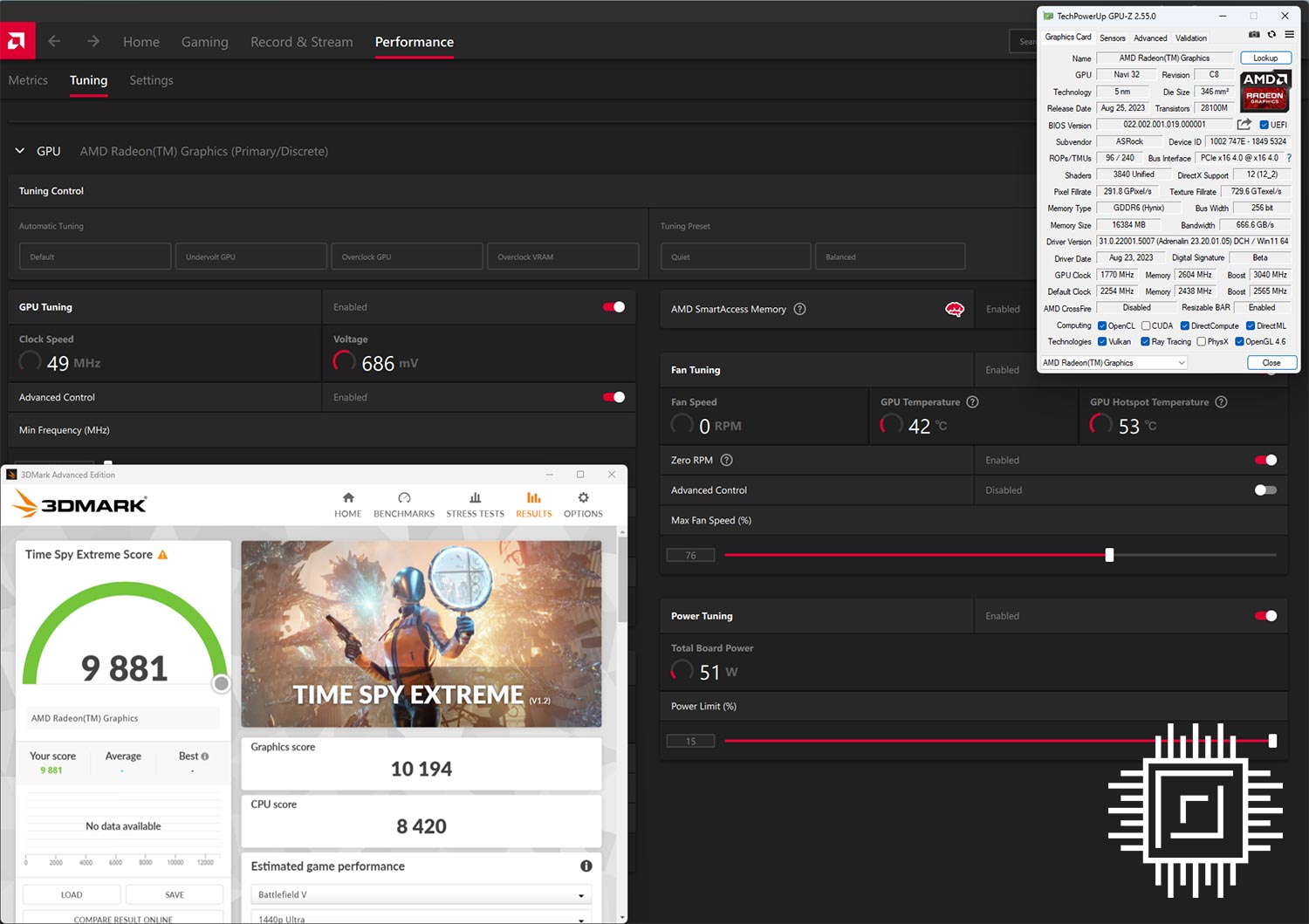Open GPU Hotspot Temperature help icon
The width and height of the screenshot is (1309, 924).
coord(1221,402)
